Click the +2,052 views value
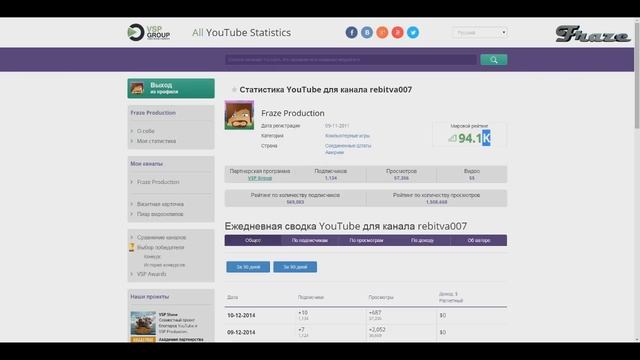640x360 pixels. (x=377, y=329)
